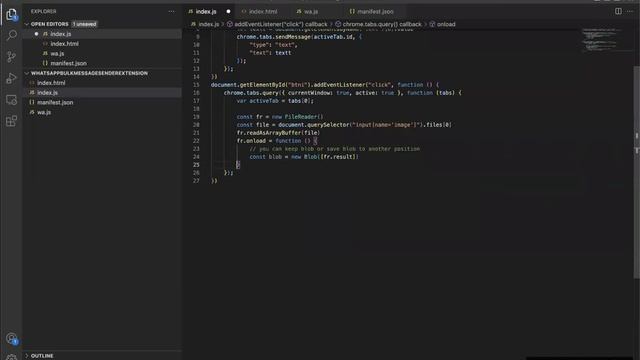Place cursor on 'var activeTab = tabs[0];' line

coord(275,101)
